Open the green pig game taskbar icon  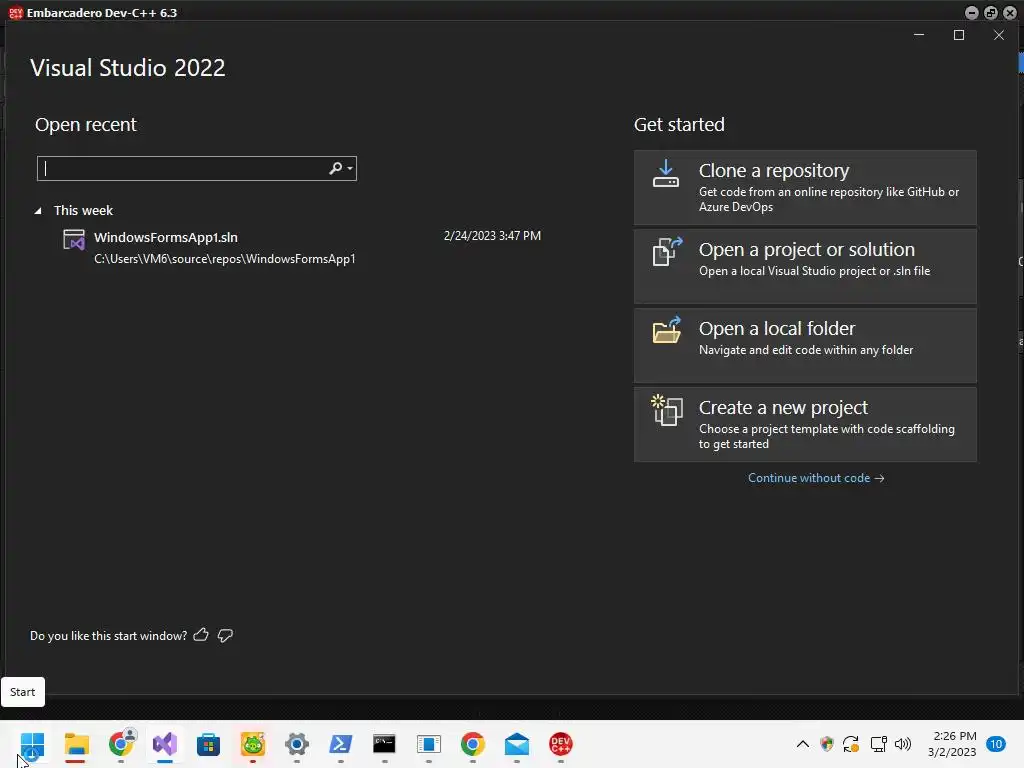tap(253, 744)
